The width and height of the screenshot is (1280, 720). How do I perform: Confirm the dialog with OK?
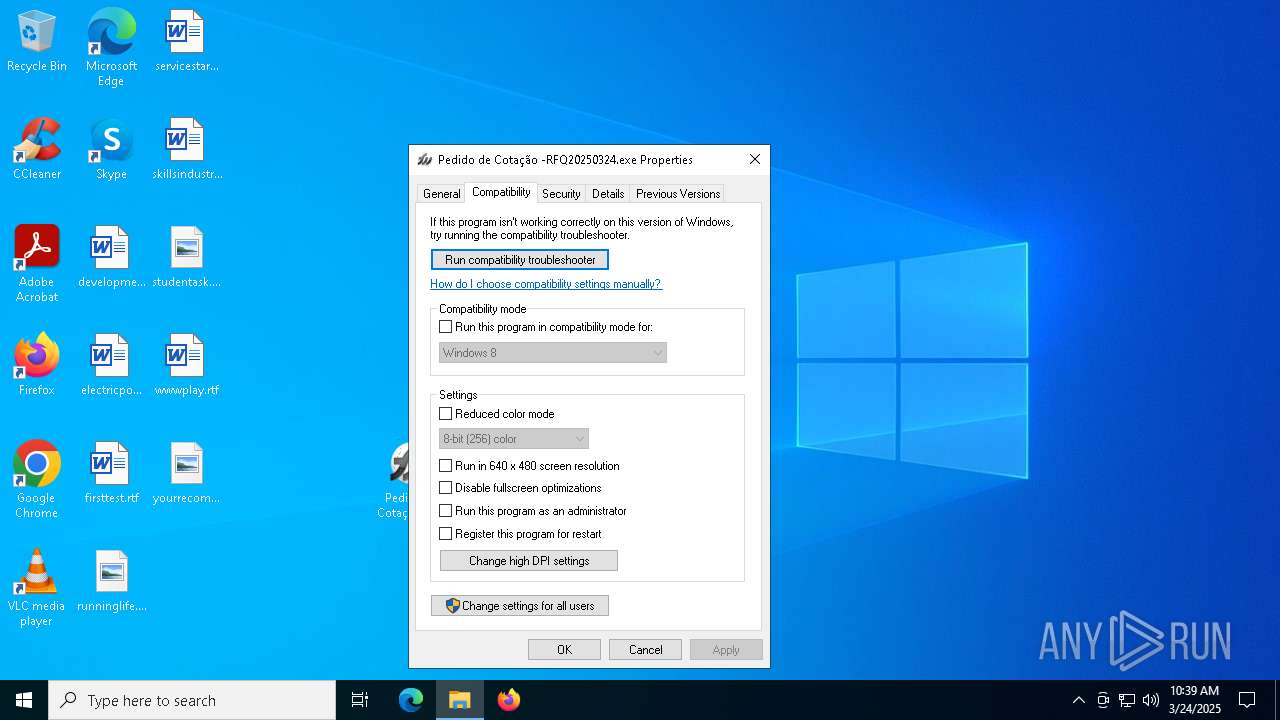(x=564, y=650)
